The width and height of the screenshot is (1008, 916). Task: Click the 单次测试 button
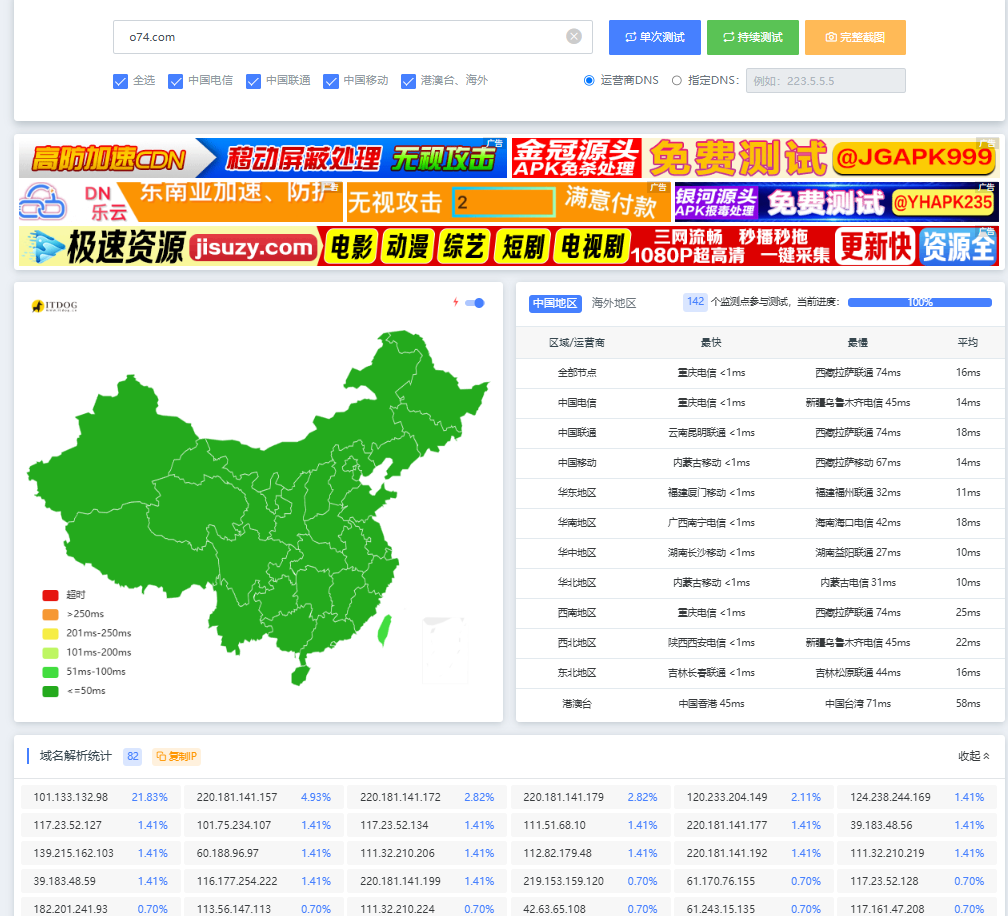coord(655,37)
